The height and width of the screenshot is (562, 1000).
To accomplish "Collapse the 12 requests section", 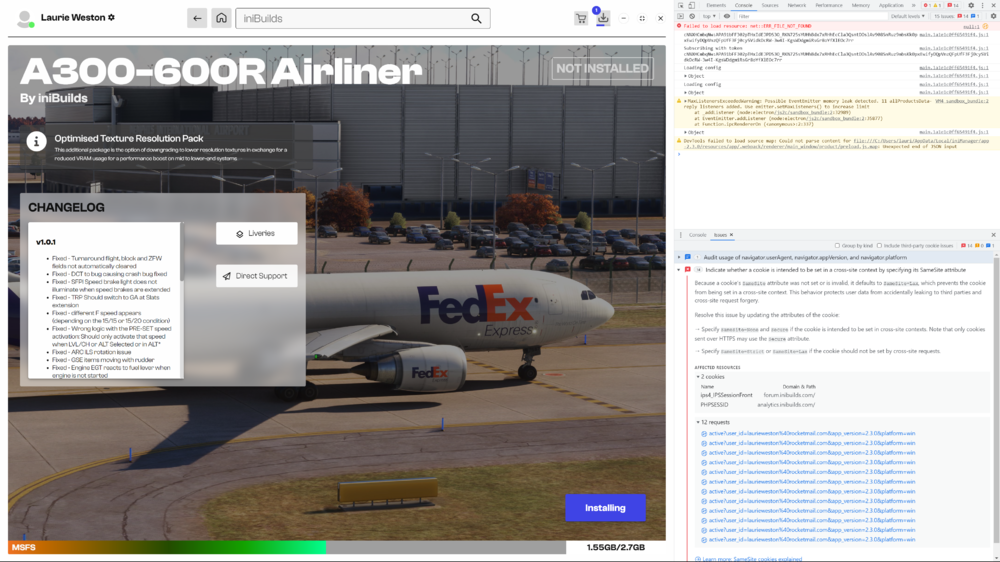I will (698, 422).
